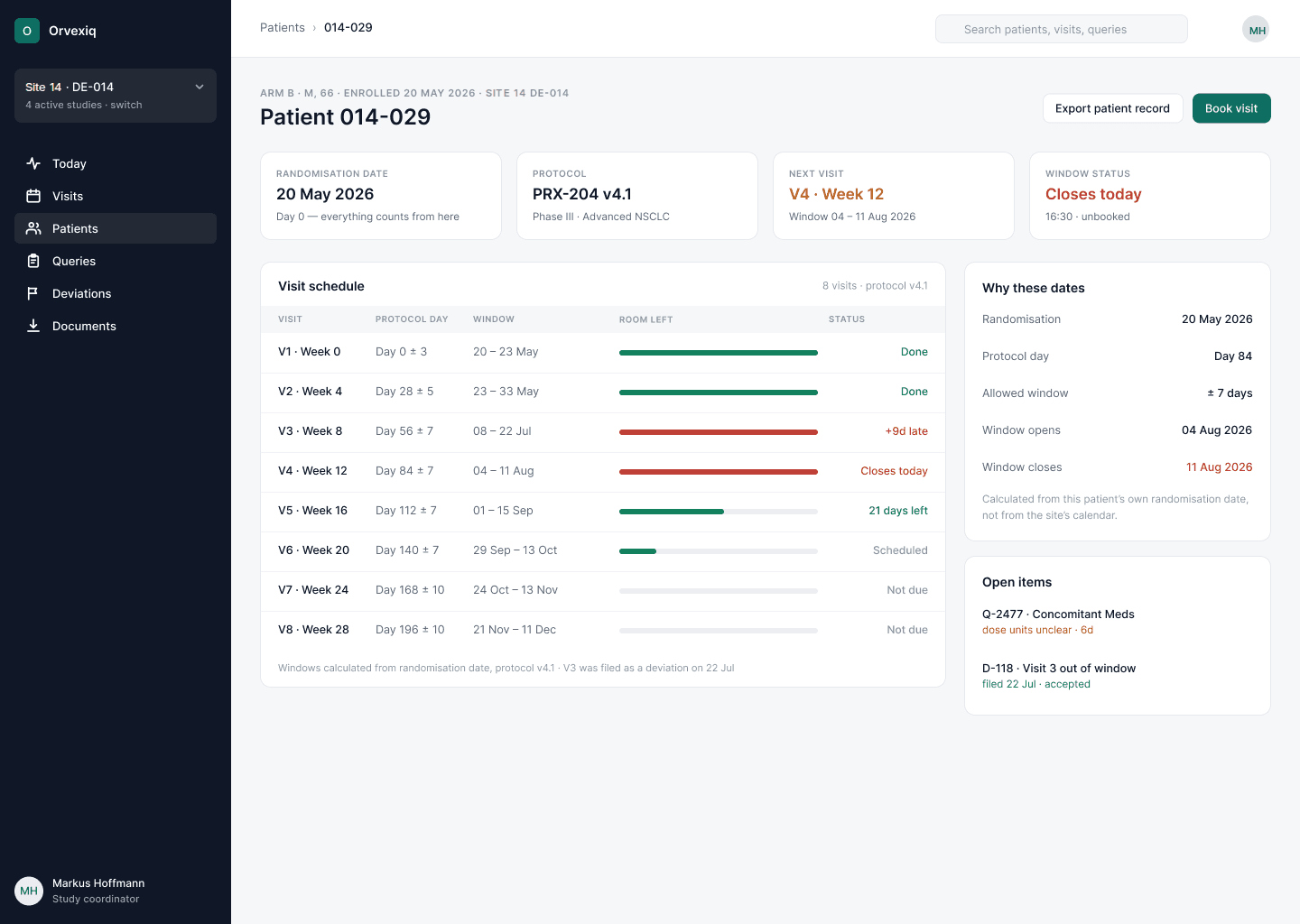Image resolution: width=1300 pixels, height=924 pixels.
Task: Click the Deviations flag icon
Action: pos(33,293)
